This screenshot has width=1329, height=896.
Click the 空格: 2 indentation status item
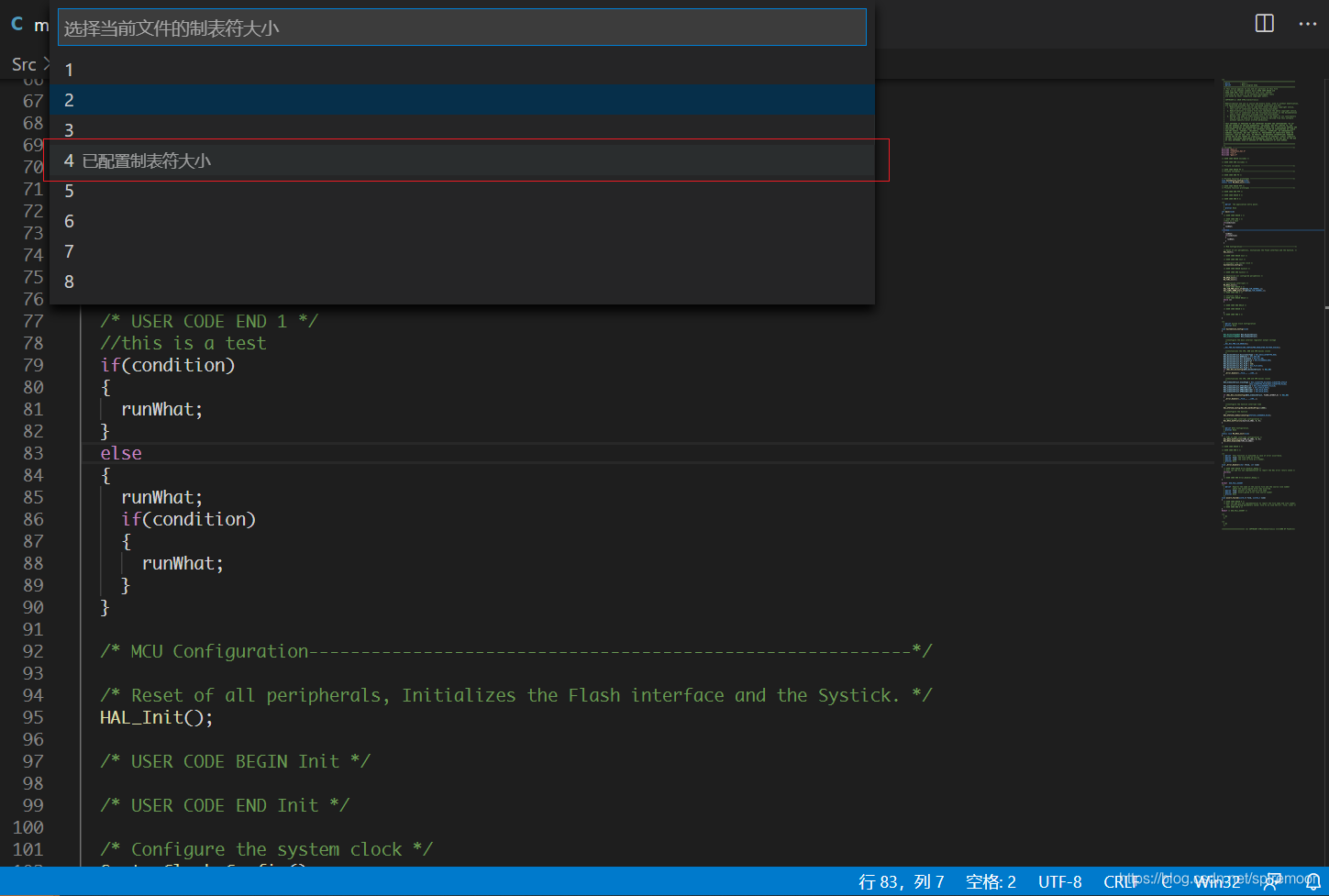(x=991, y=881)
